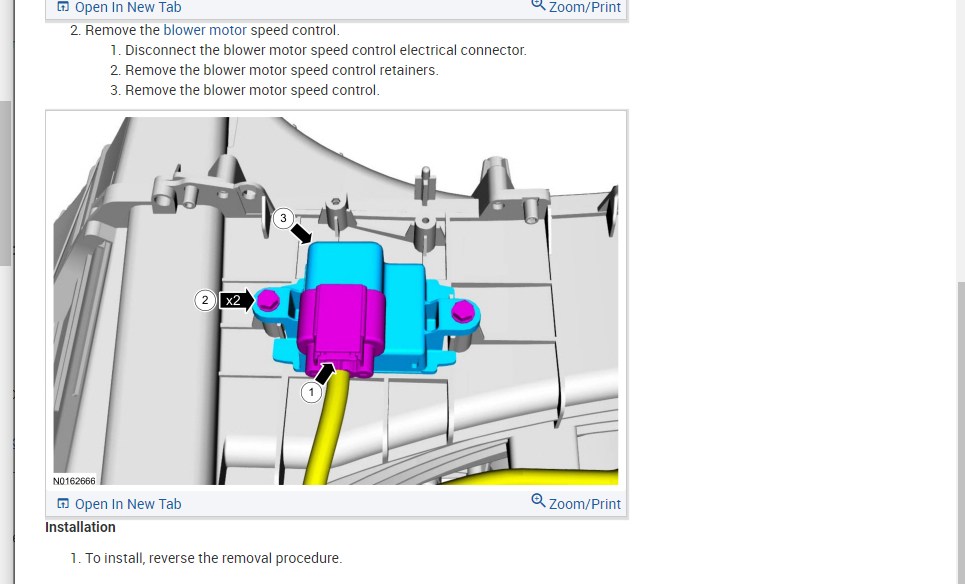Click 'Zoom/Print' link at top

click(585, 7)
